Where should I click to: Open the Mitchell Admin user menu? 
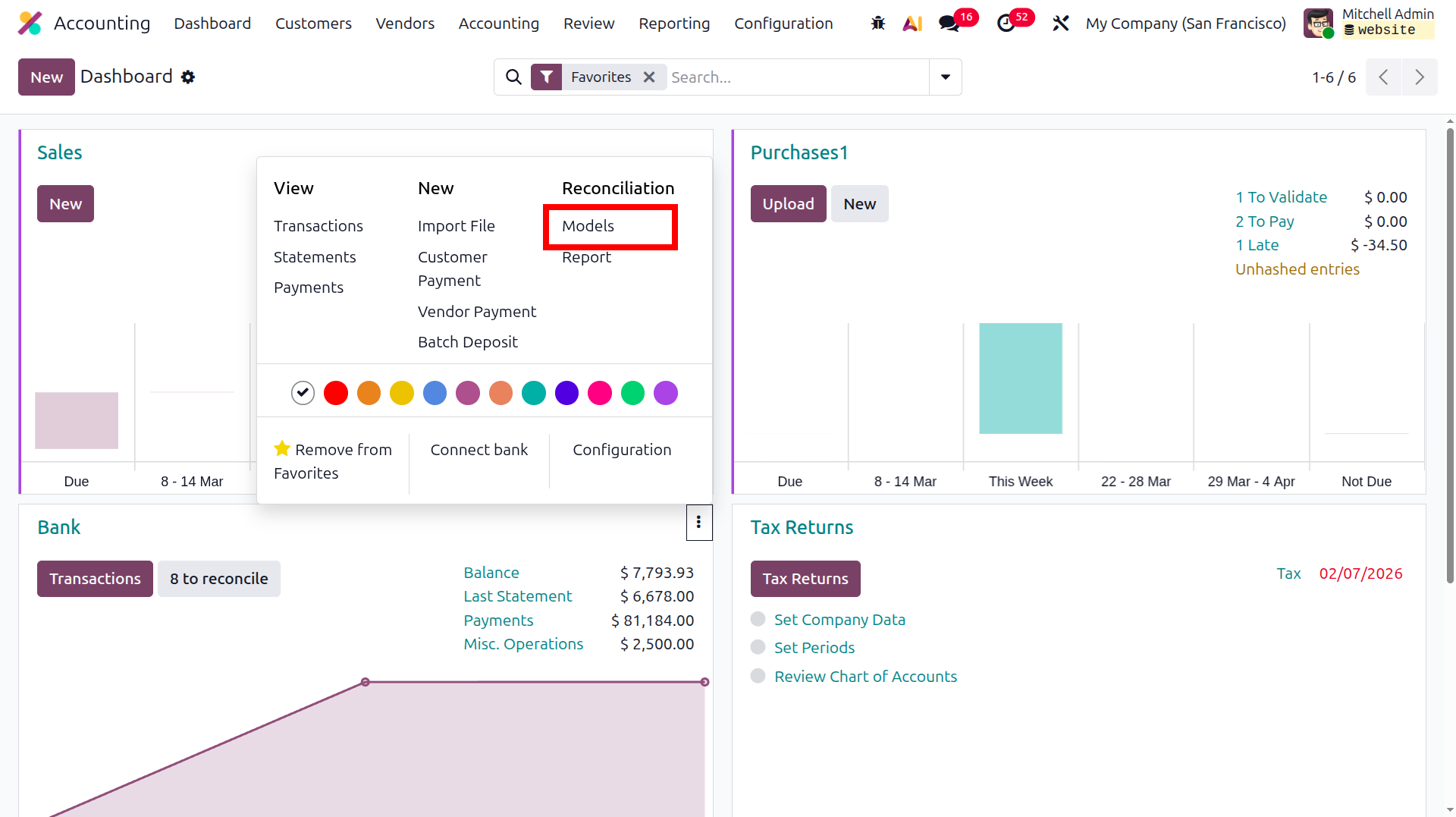tap(1369, 23)
